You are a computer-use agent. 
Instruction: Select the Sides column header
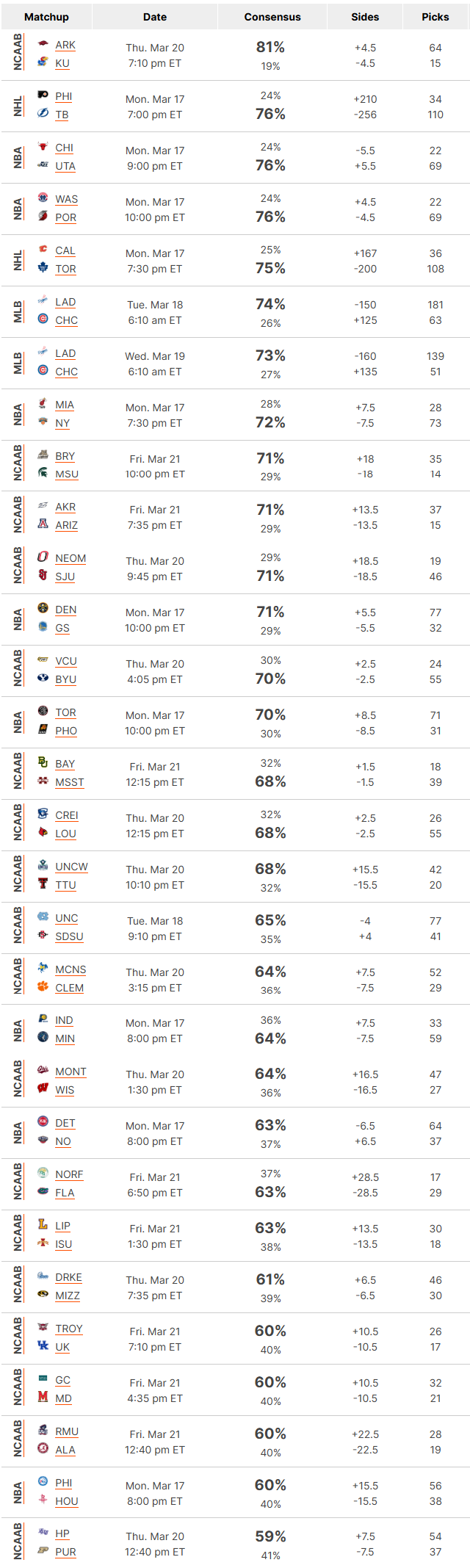pyautogui.click(x=365, y=16)
